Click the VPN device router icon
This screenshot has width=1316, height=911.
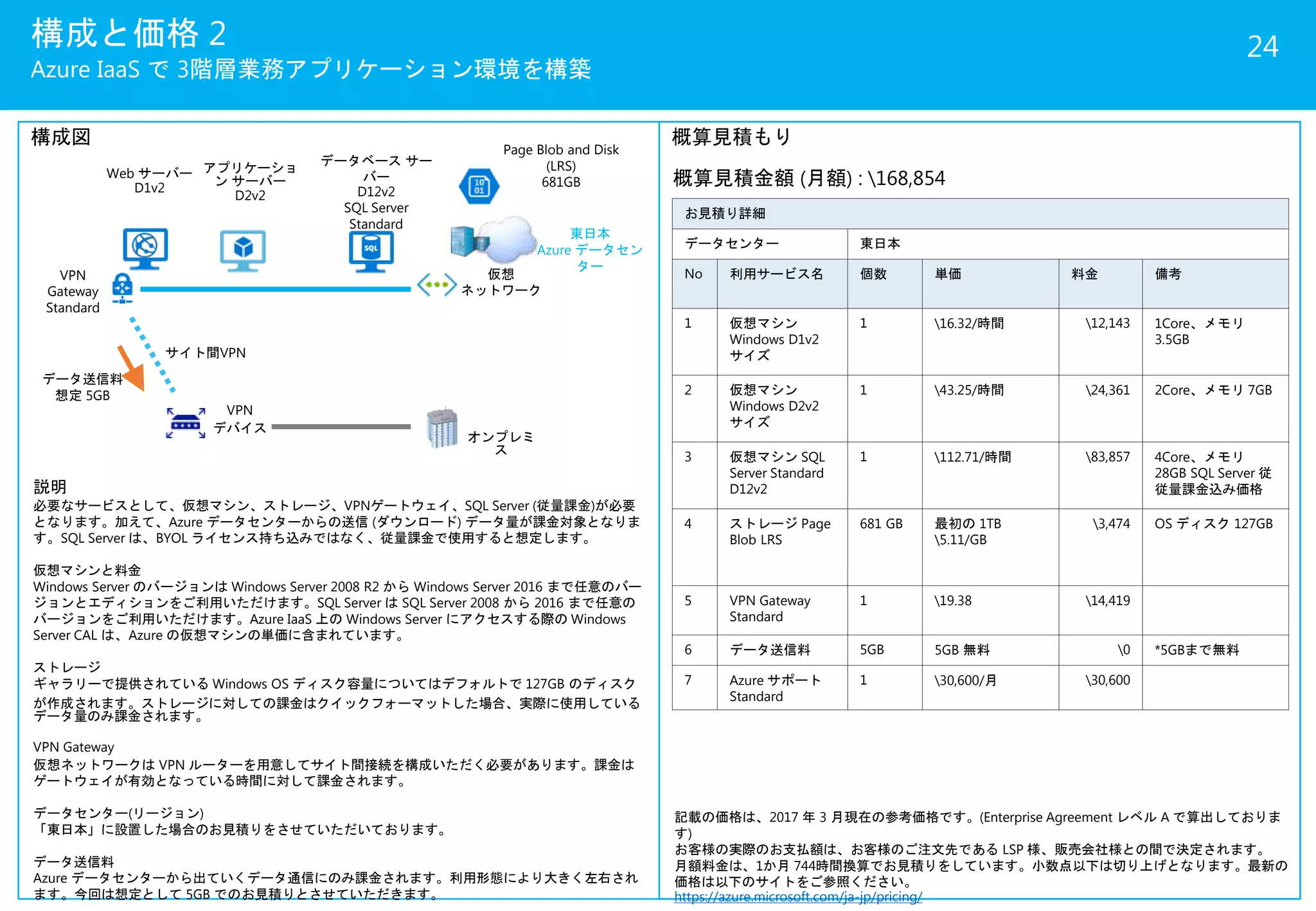coord(186,424)
